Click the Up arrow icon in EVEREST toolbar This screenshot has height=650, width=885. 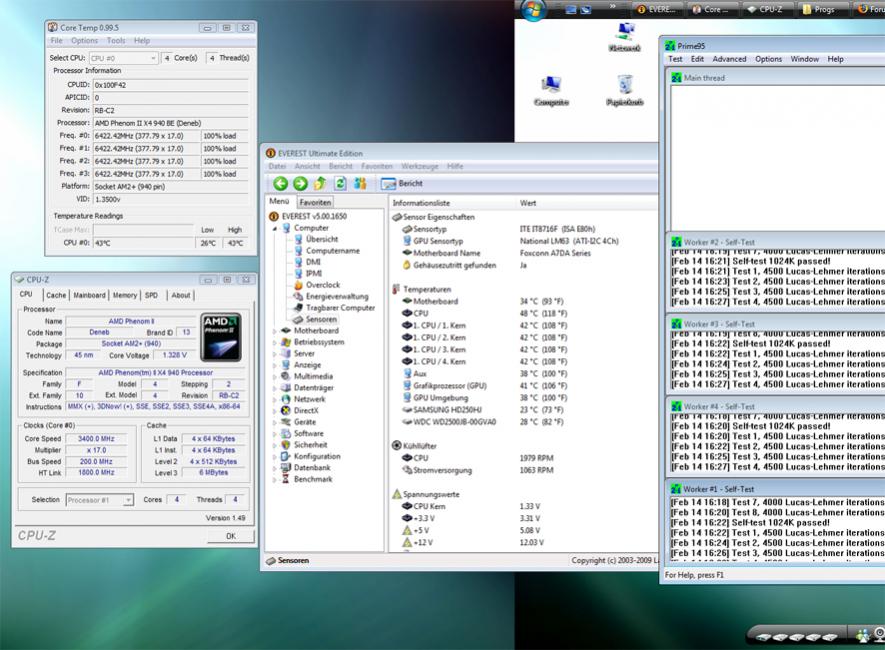coord(320,184)
